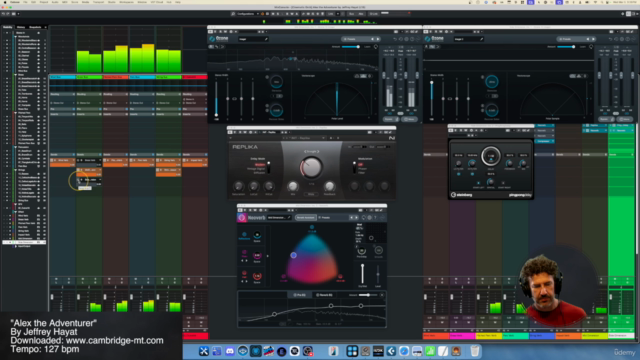This screenshot has width=640, height=360.
Task: Open Safari from the Dock
Action: pyautogui.click(x=404, y=351)
